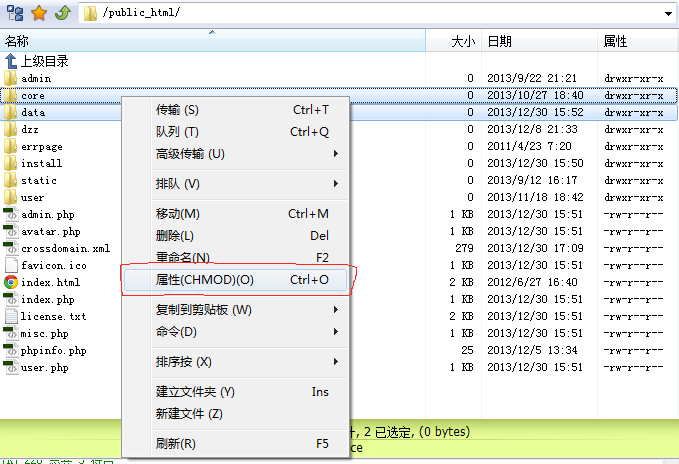The height and width of the screenshot is (464, 679).
Task: Click the date 2013/9/12 16:17
Action: [532, 180]
